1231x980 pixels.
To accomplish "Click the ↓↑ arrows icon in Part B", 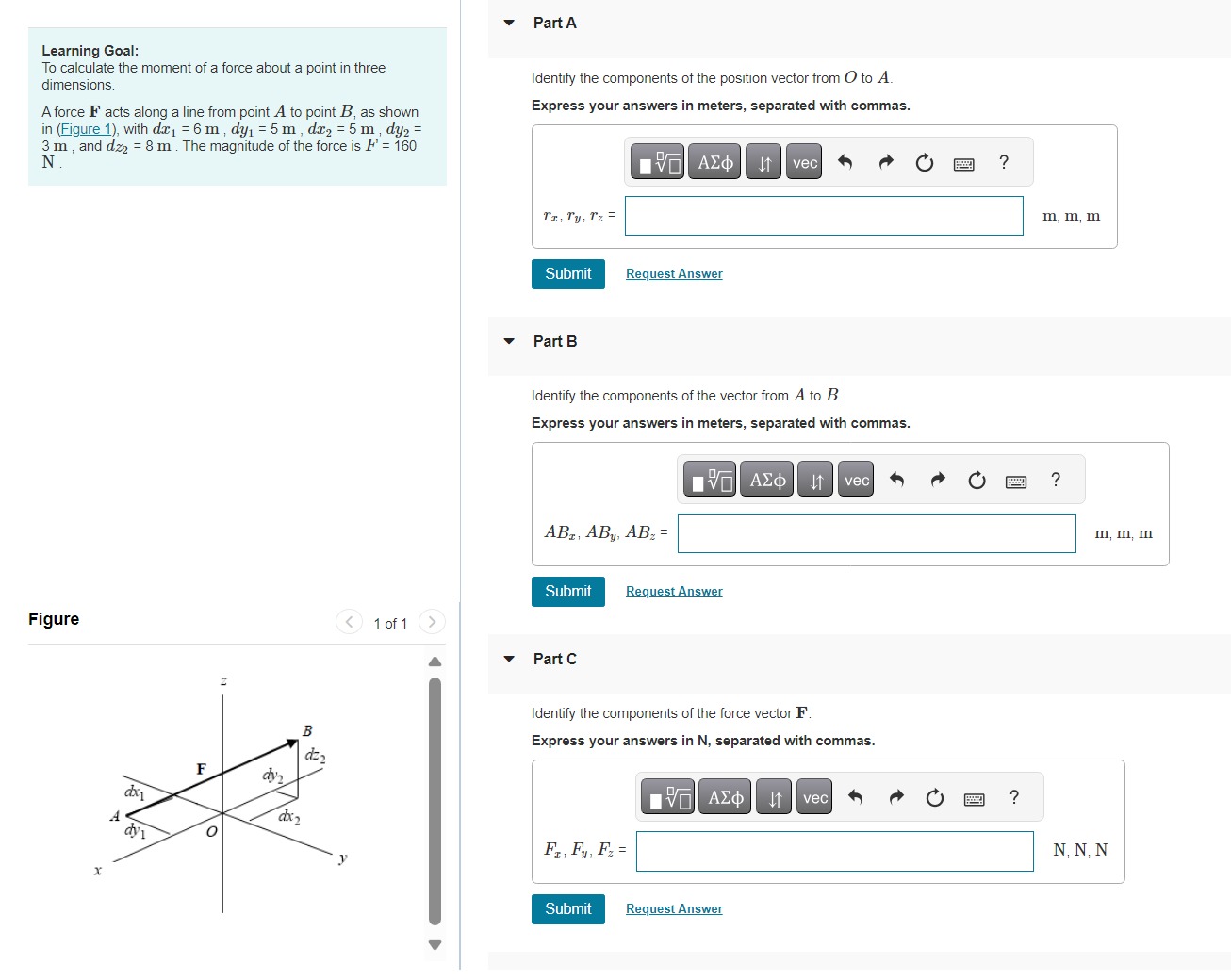I will (x=814, y=479).
